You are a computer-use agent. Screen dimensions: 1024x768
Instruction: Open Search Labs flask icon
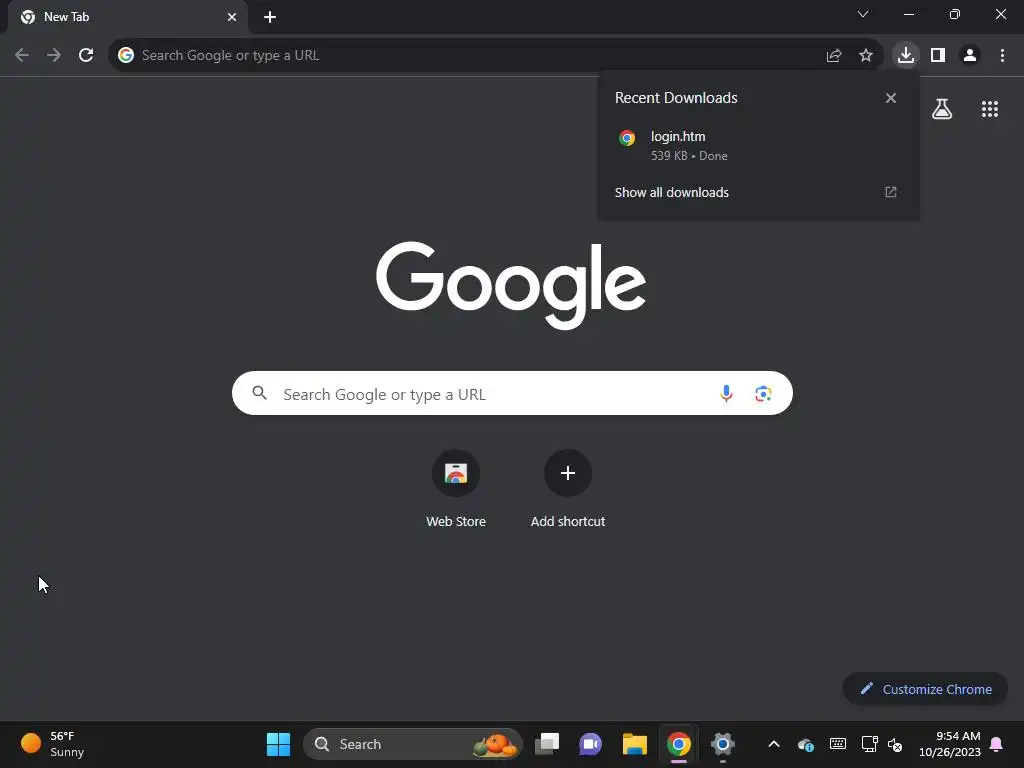tap(942, 109)
